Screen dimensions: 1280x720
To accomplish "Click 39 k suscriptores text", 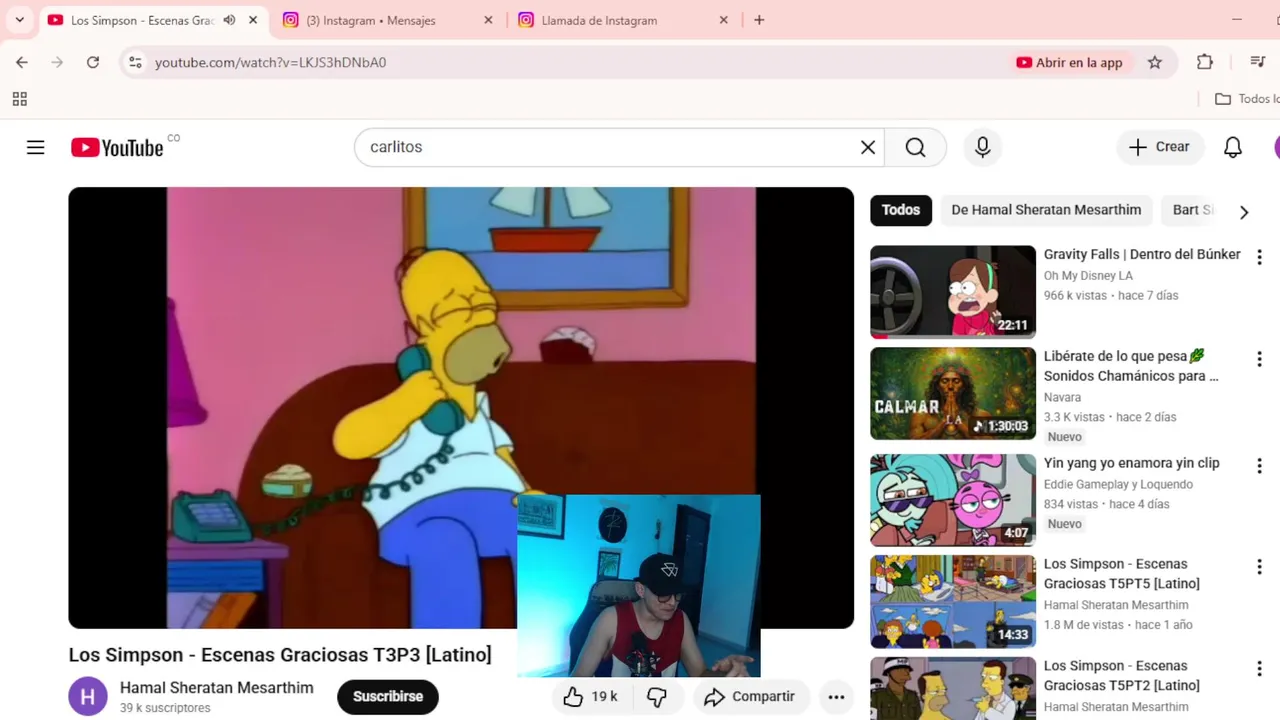I will point(165,708).
